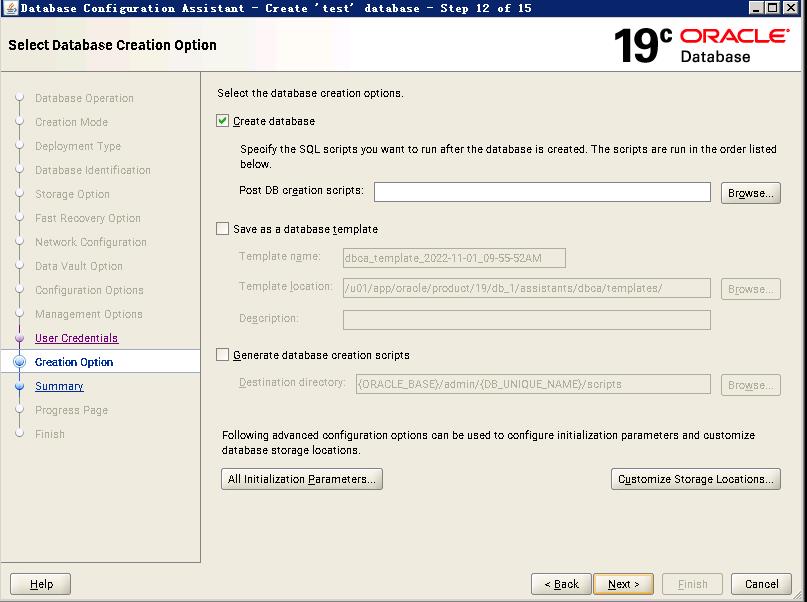Image resolution: width=807 pixels, height=602 pixels.
Task: Click the Database Operation step
Action: (84, 98)
